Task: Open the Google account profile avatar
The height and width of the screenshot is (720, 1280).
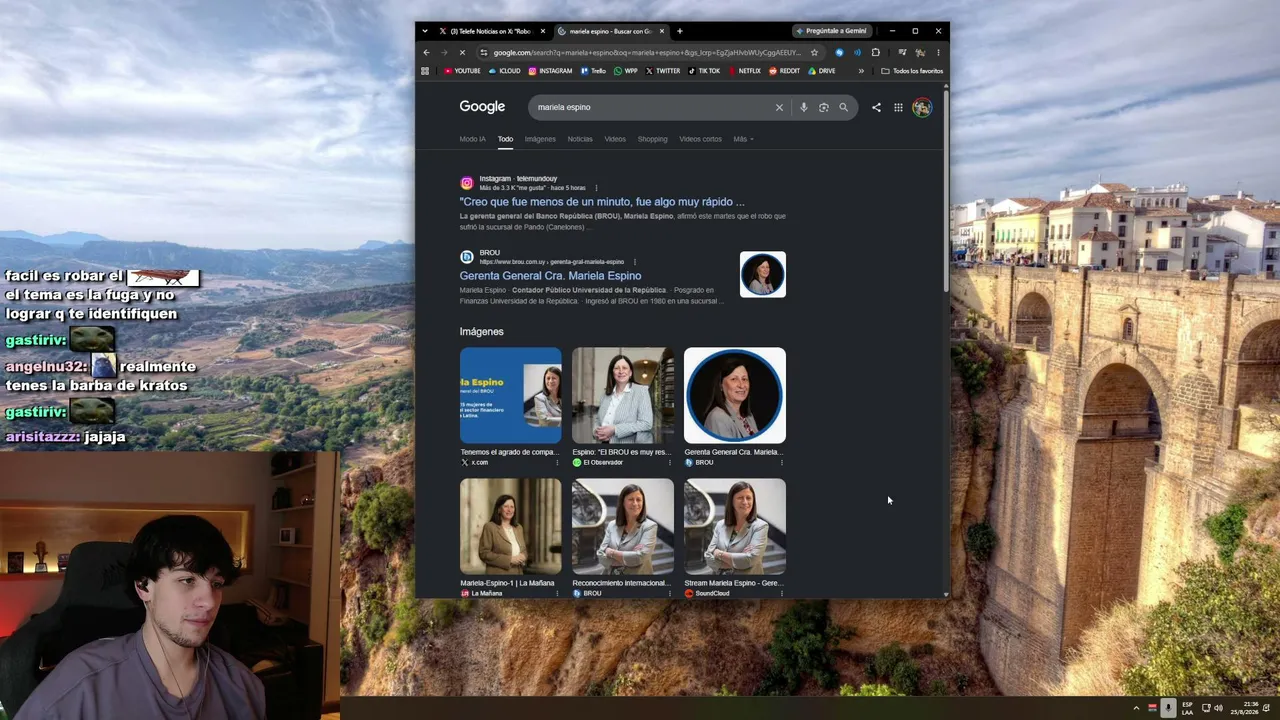Action: (922, 107)
